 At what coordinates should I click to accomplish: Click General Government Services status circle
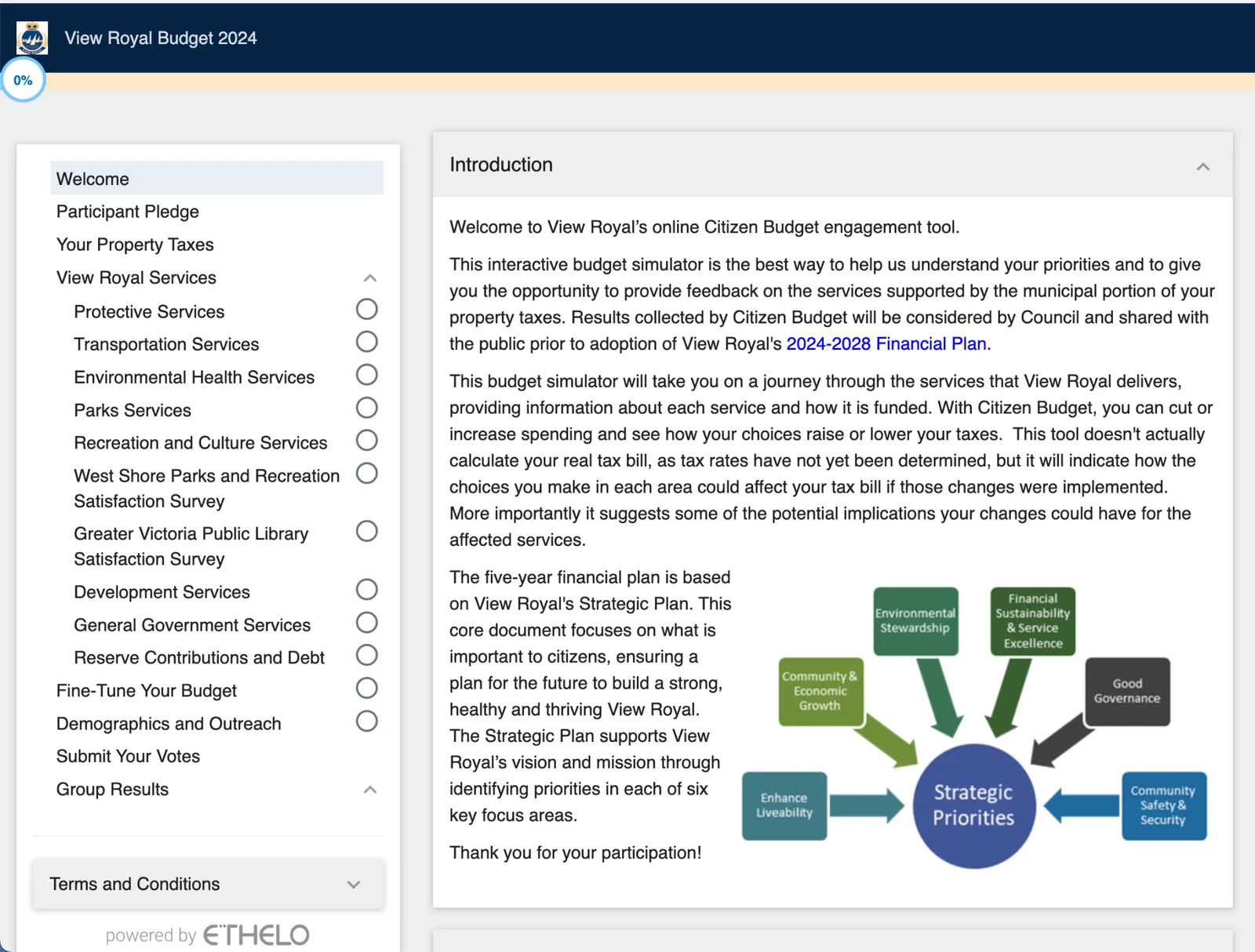pos(366,623)
